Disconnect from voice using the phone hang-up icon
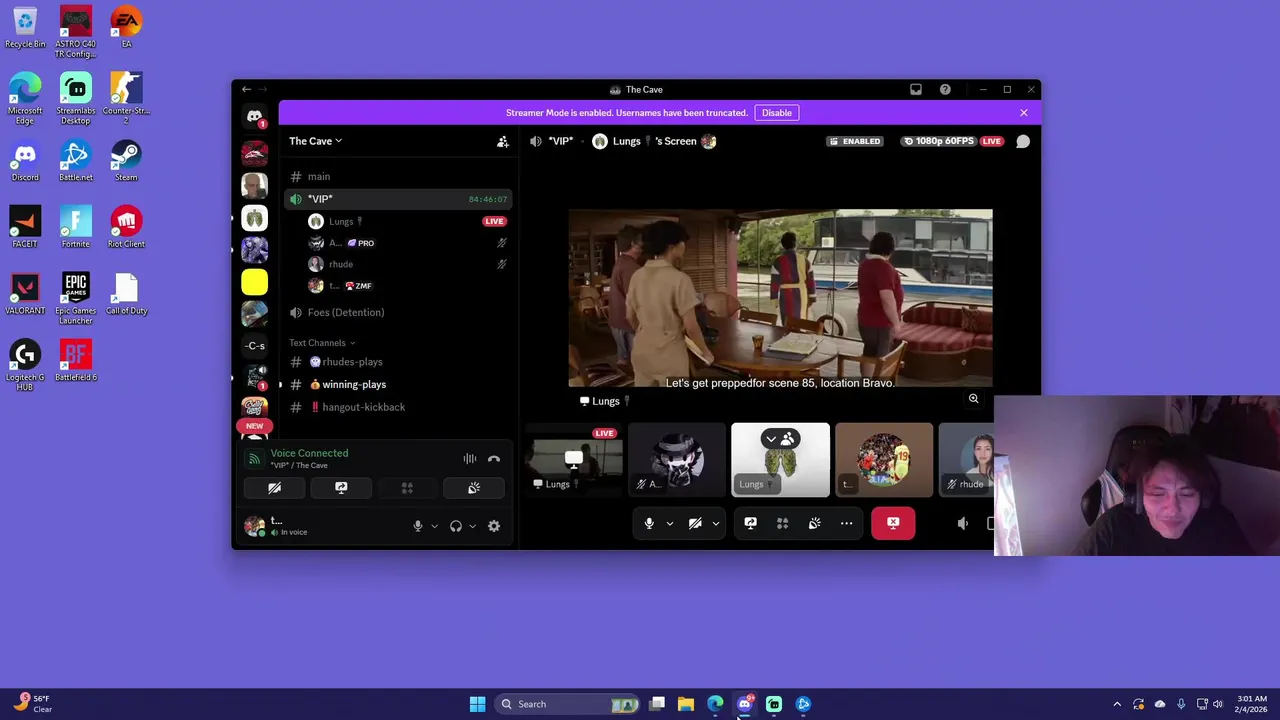This screenshot has width=1280, height=720. click(x=494, y=459)
